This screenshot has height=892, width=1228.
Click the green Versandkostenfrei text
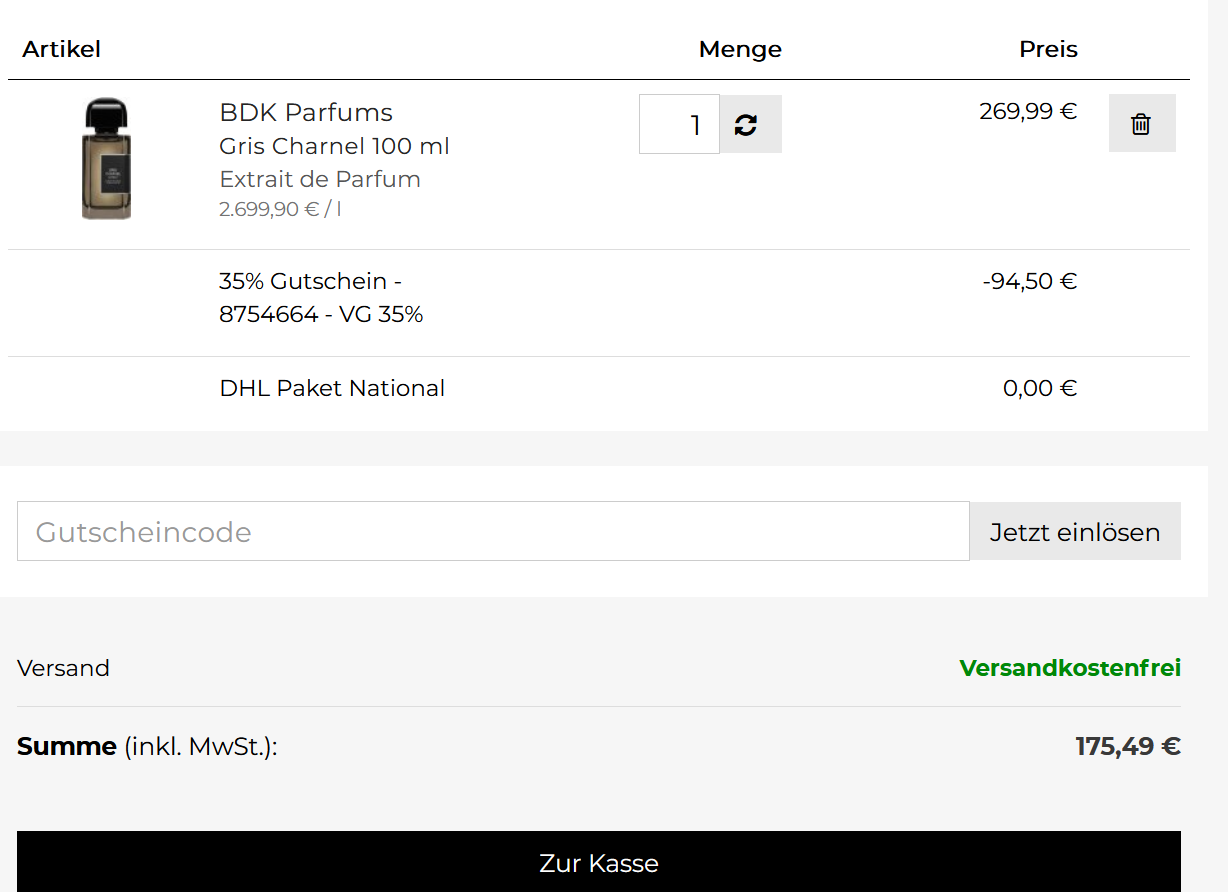(1070, 668)
